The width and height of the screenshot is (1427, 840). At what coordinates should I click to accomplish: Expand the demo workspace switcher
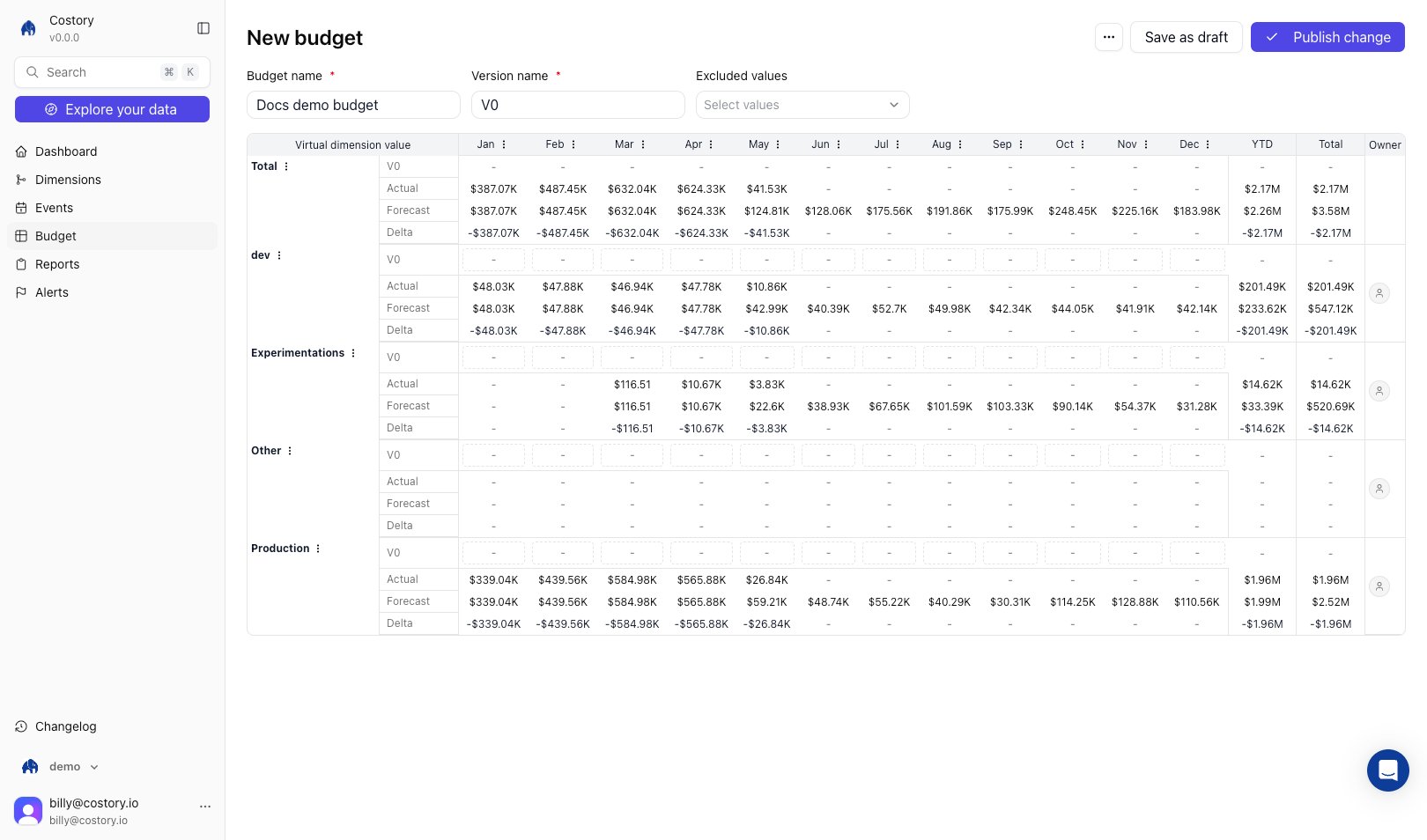[x=59, y=766]
